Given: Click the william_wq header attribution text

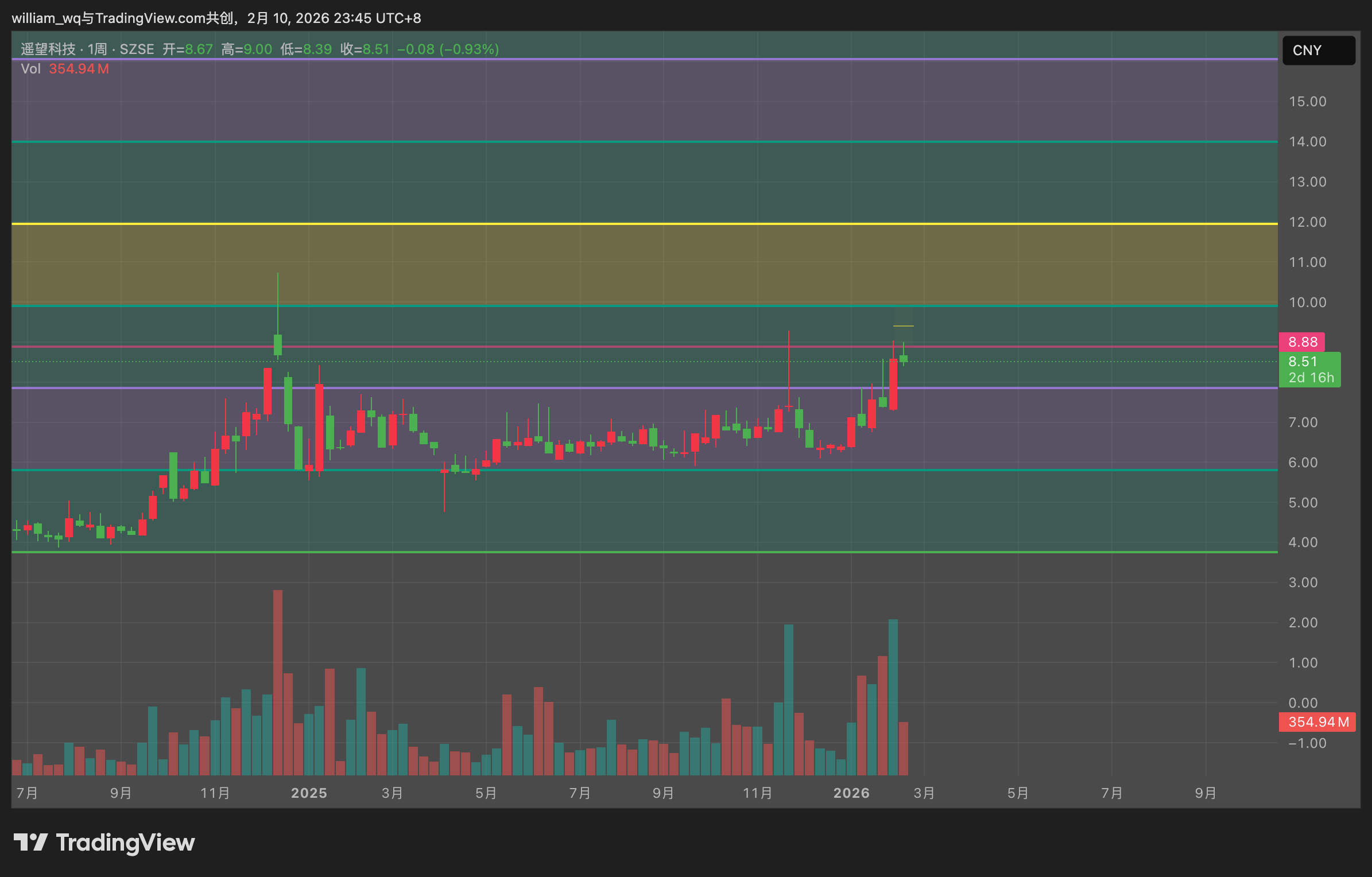Looking at the screenshot, I should pos(216,18).
